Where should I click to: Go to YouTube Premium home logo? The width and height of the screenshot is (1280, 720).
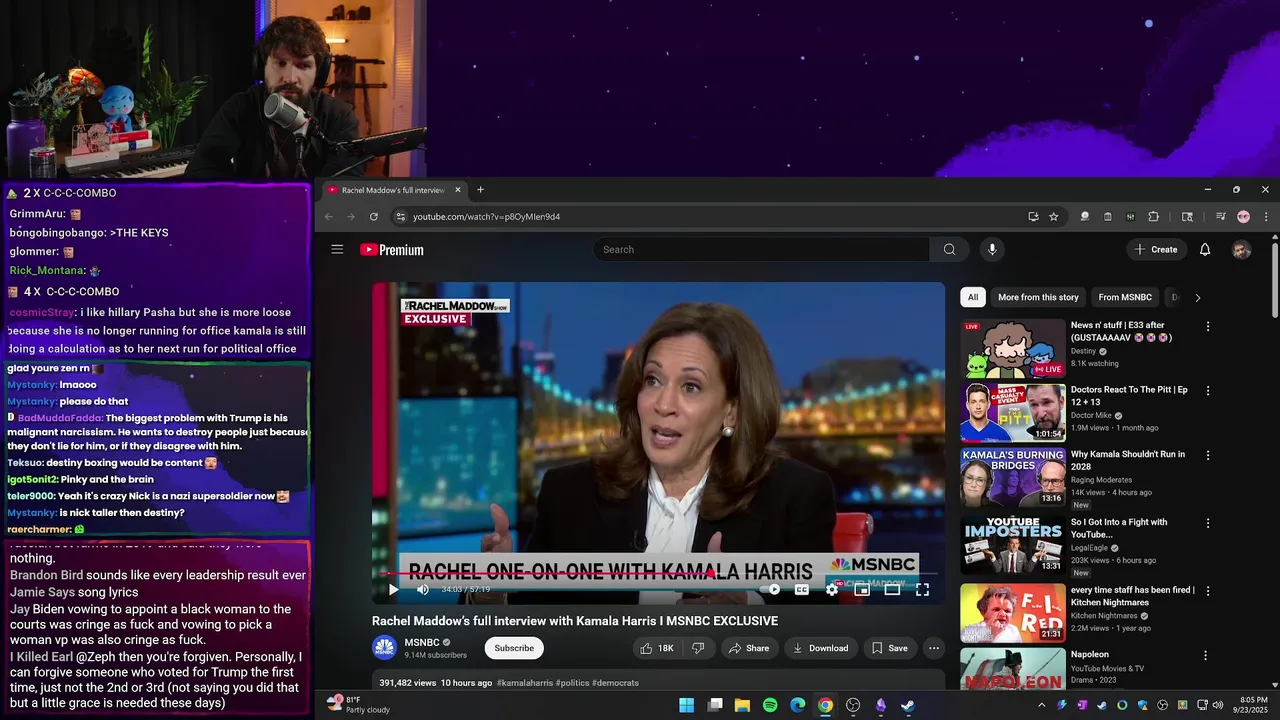pos(392,250)
